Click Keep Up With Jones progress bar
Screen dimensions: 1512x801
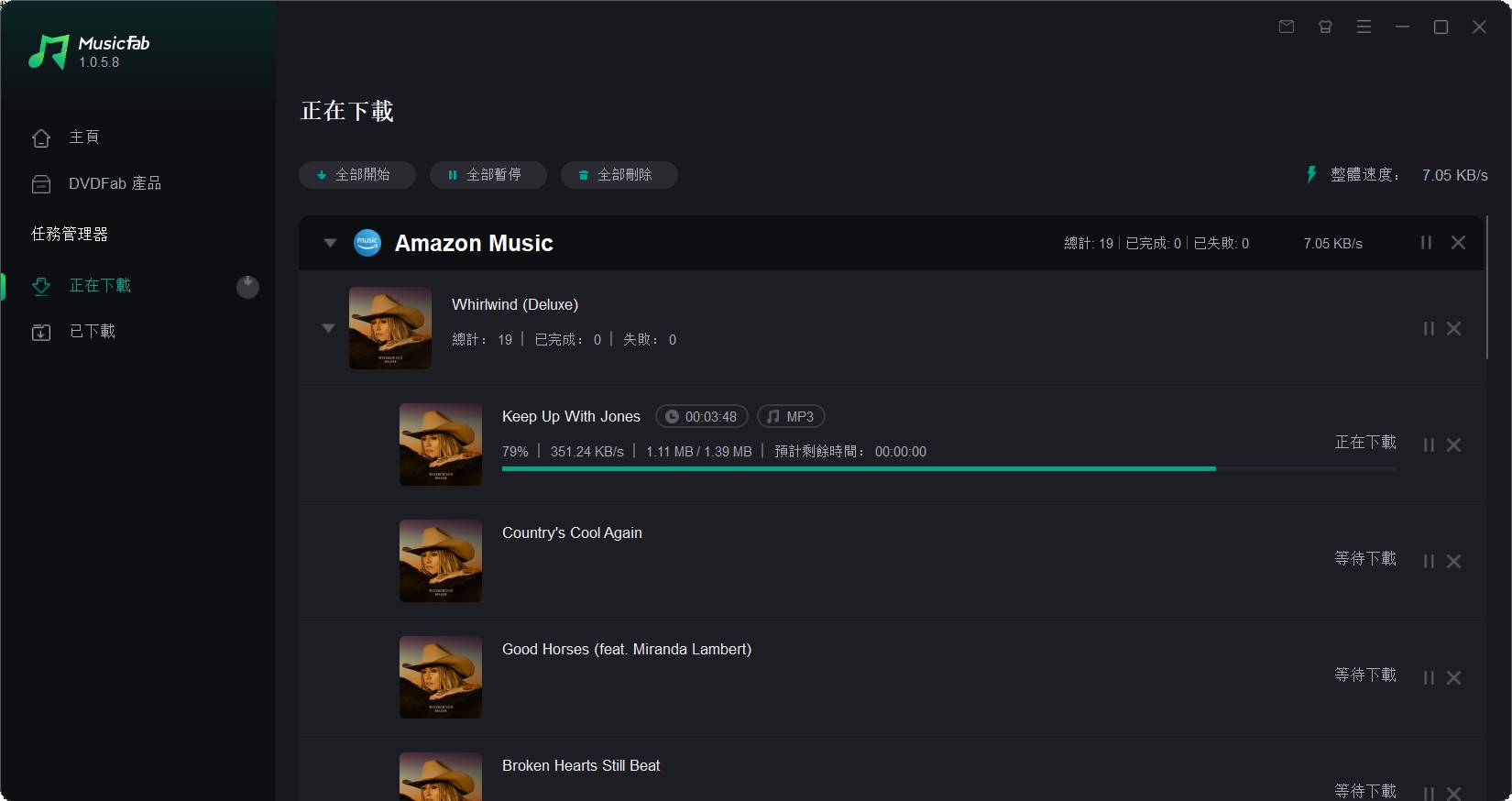[x=949, y=468]
